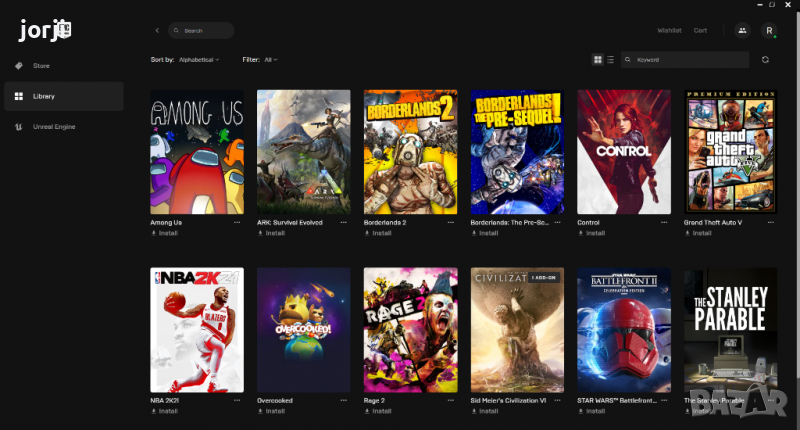This screenshot has height=430, width=800.
Task: Install Overcooked
Action: [x=271, y=411]
